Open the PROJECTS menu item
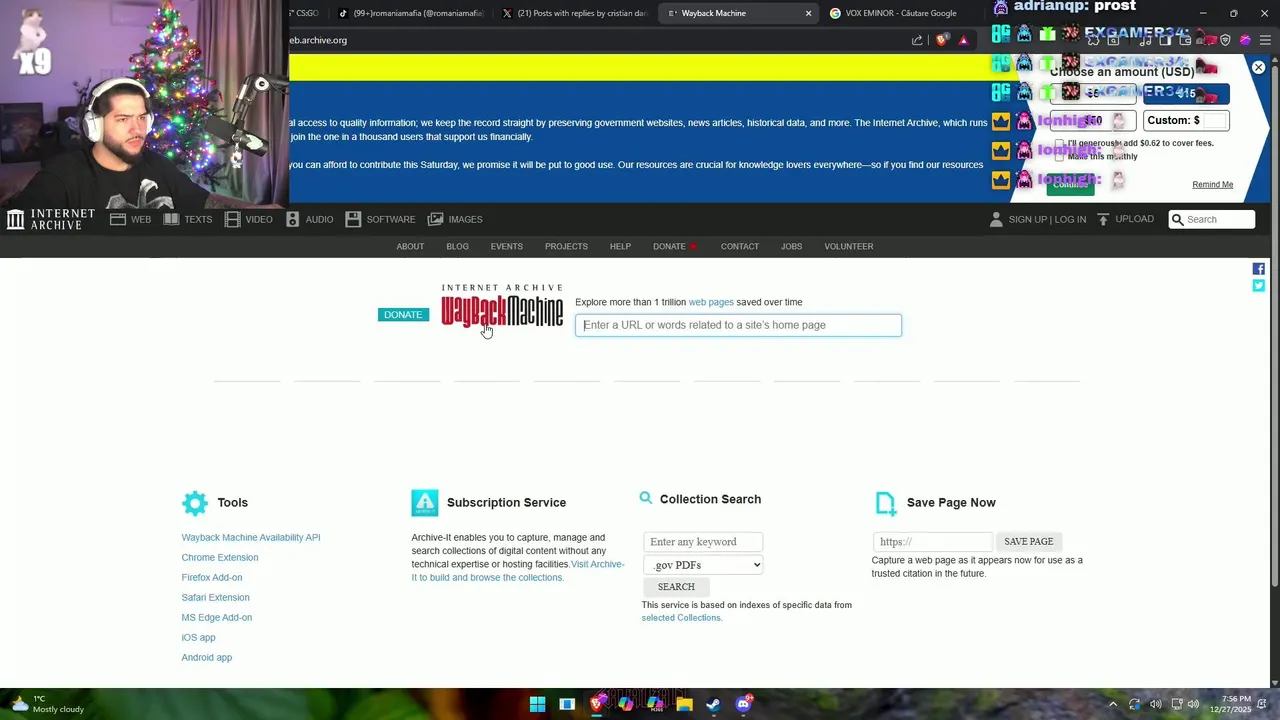The height and width of the screenshot is (720, 1280). [566, 246]
